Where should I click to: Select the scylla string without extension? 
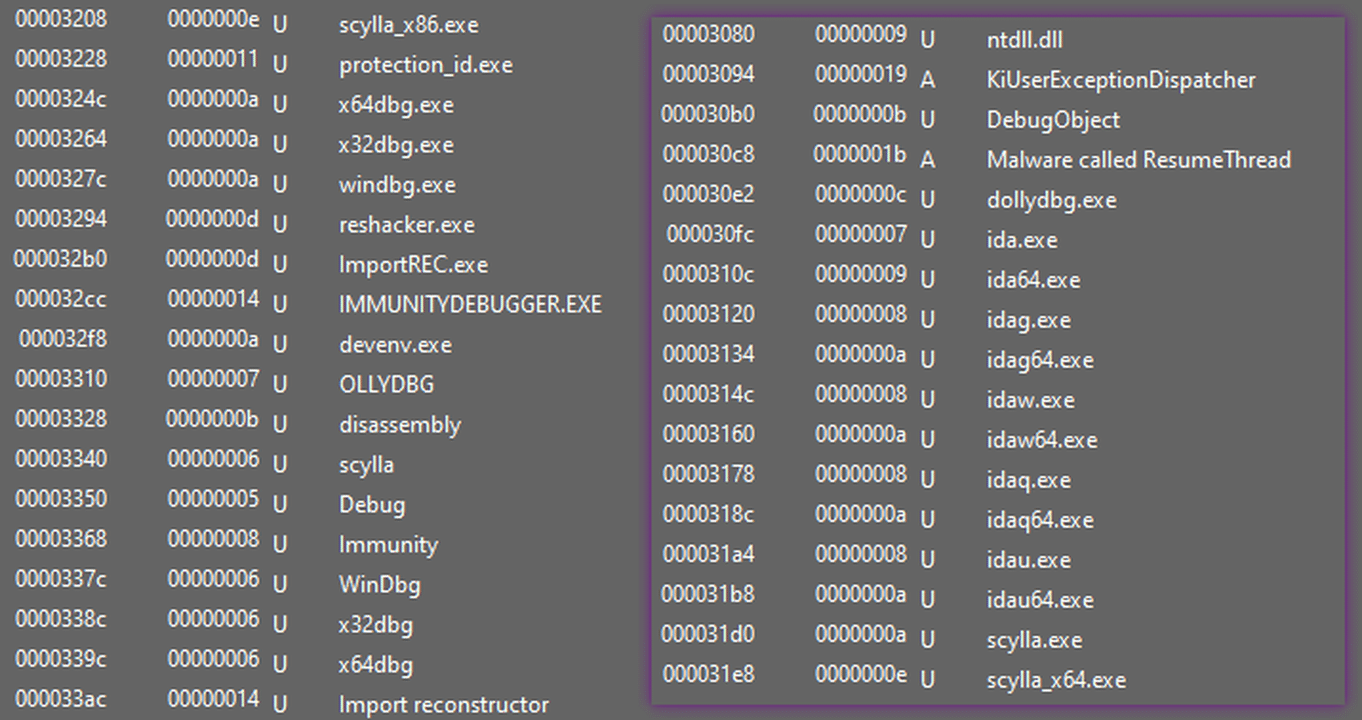pos(366,465)
